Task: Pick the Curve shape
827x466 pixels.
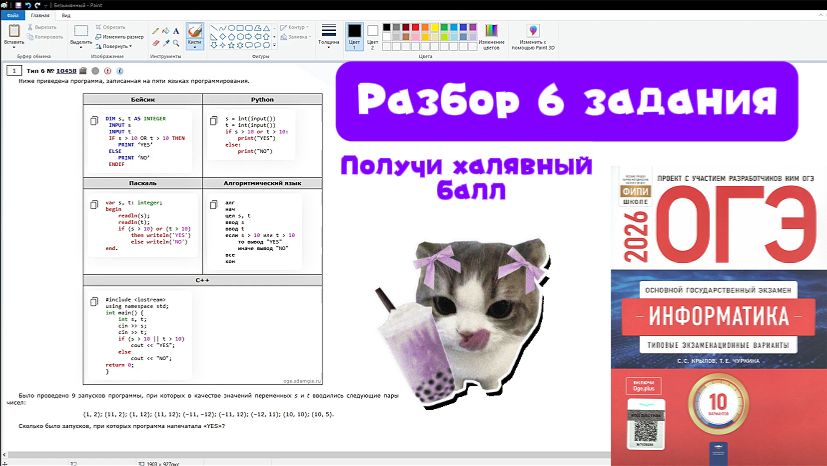Action: tap(223, 28)
